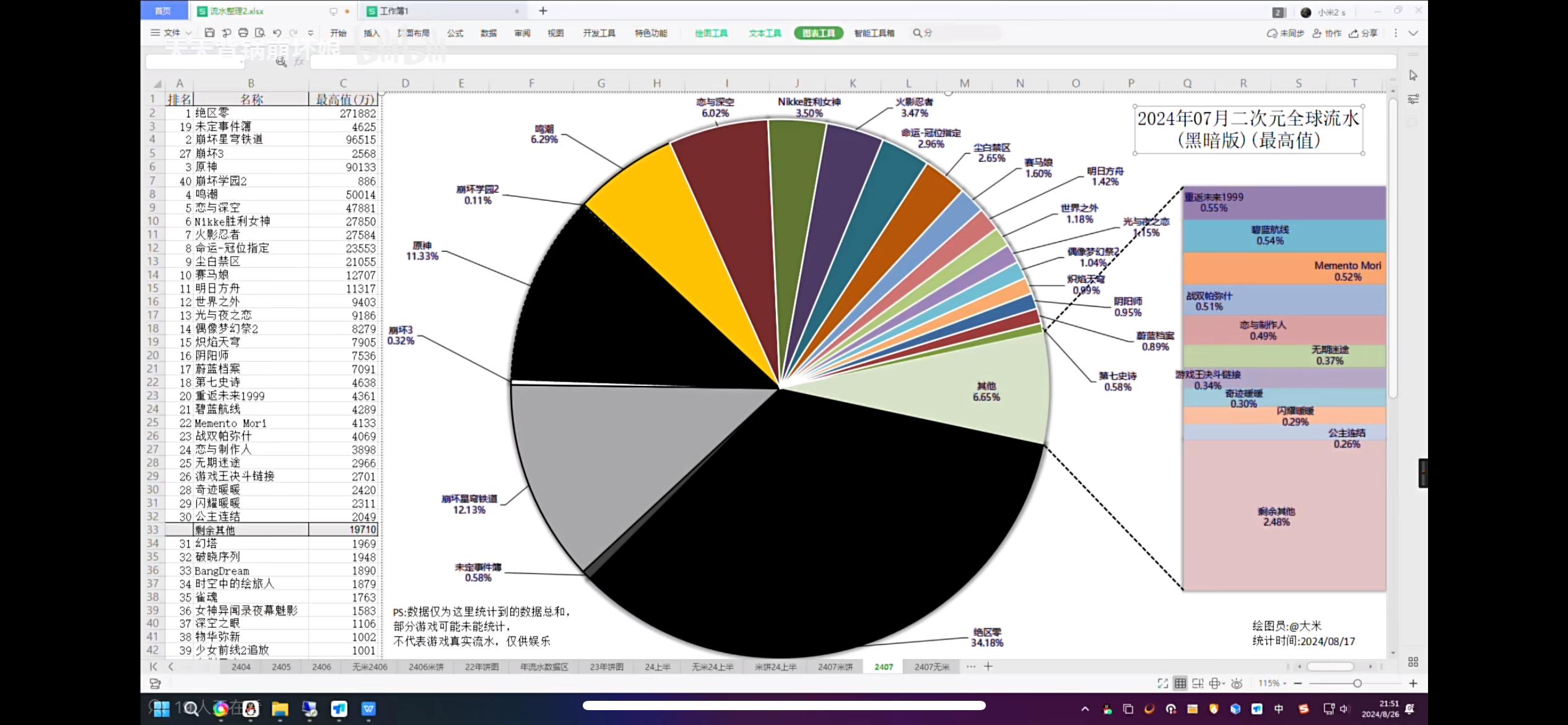Click the Print icon in quick toolbar
Viewport: 1568px width, 725px height.
(x=243, y=33)
